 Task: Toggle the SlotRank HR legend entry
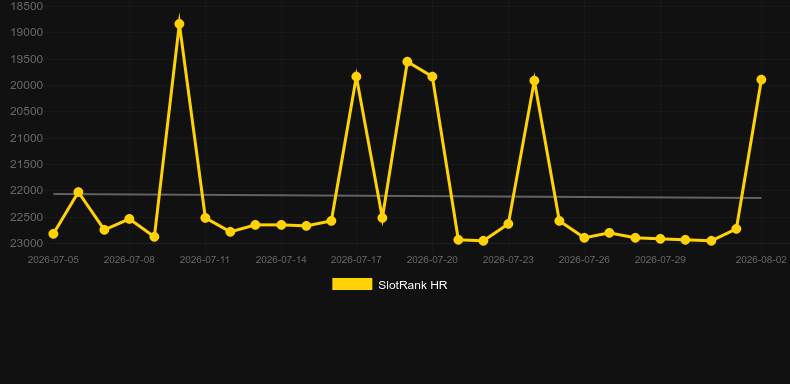click(389, 285)
